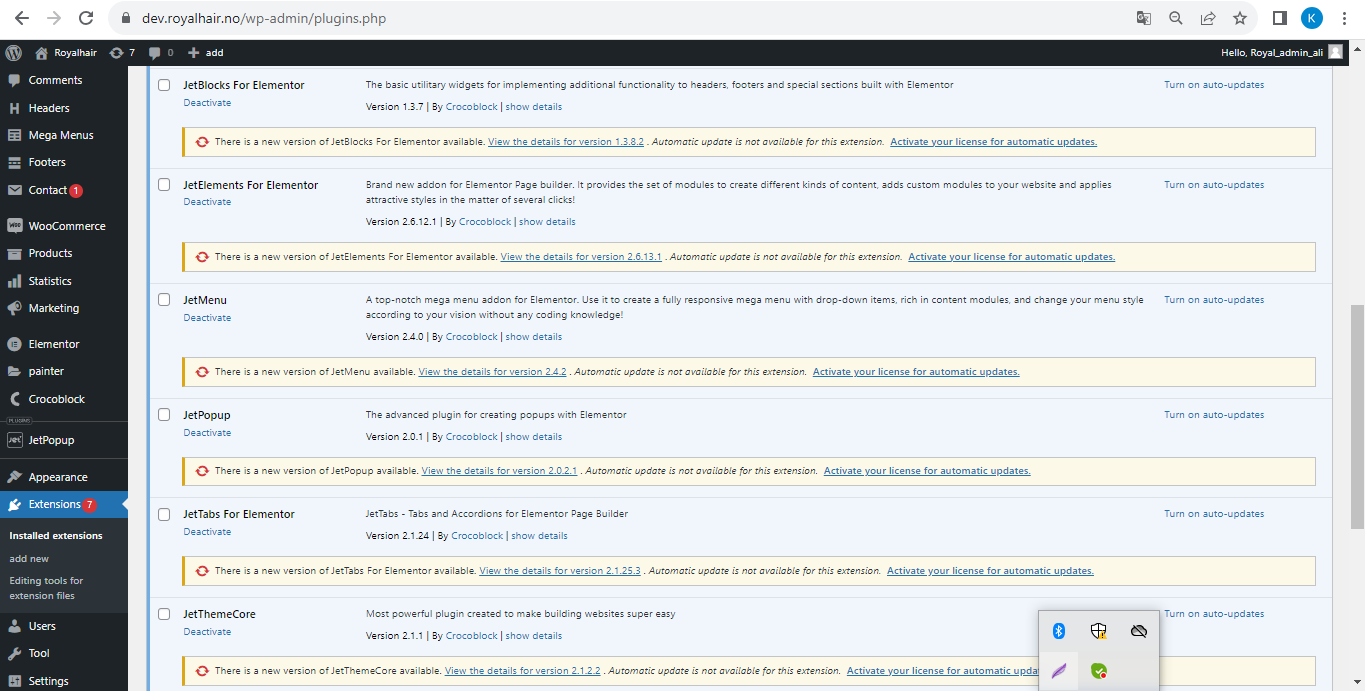
Task: Click the site lock padlock icon
Action: point(125,18)
